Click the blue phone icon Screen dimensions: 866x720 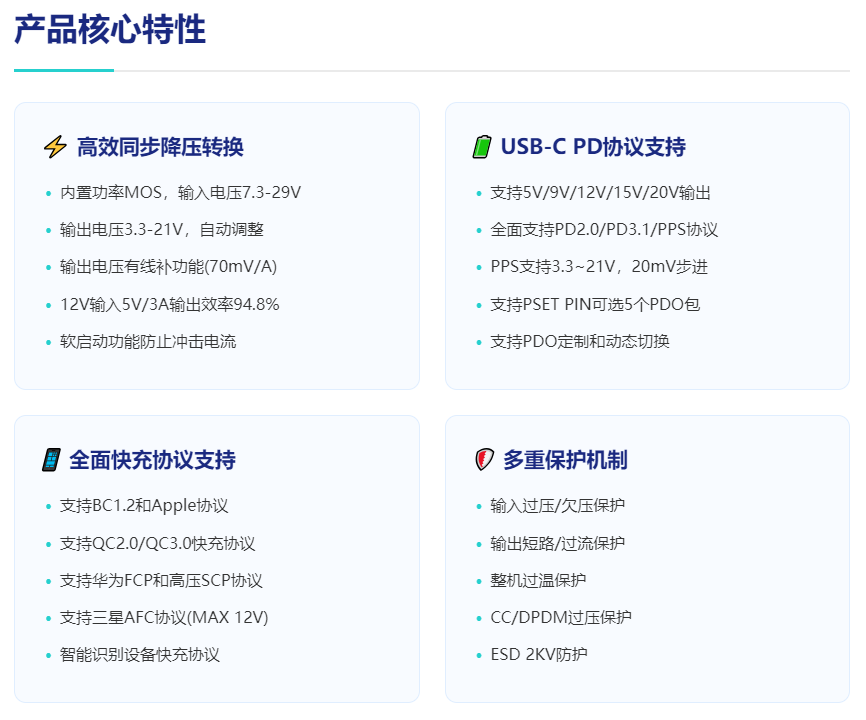[51, 460]
